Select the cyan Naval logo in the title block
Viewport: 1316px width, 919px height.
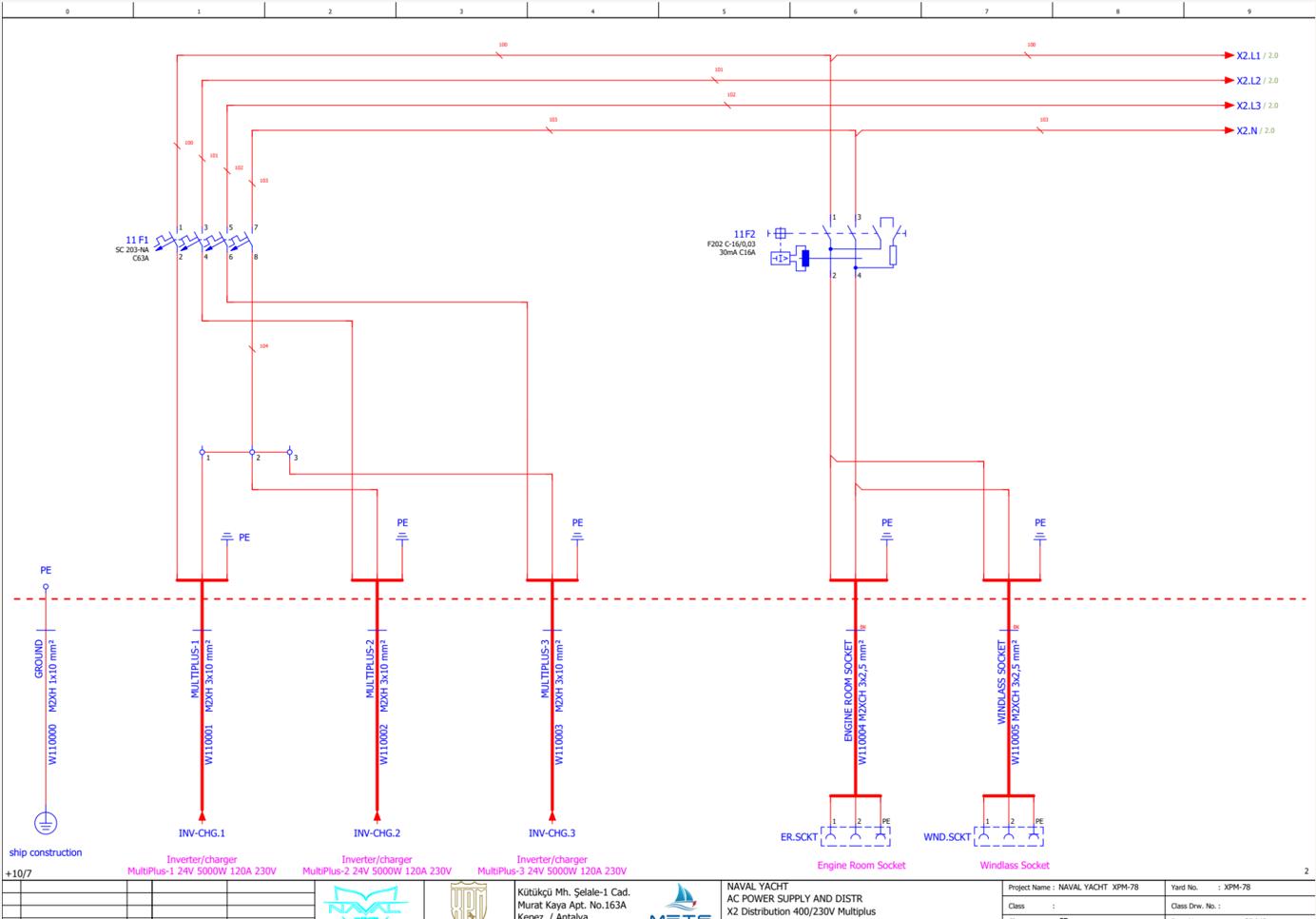click(363, 901)
